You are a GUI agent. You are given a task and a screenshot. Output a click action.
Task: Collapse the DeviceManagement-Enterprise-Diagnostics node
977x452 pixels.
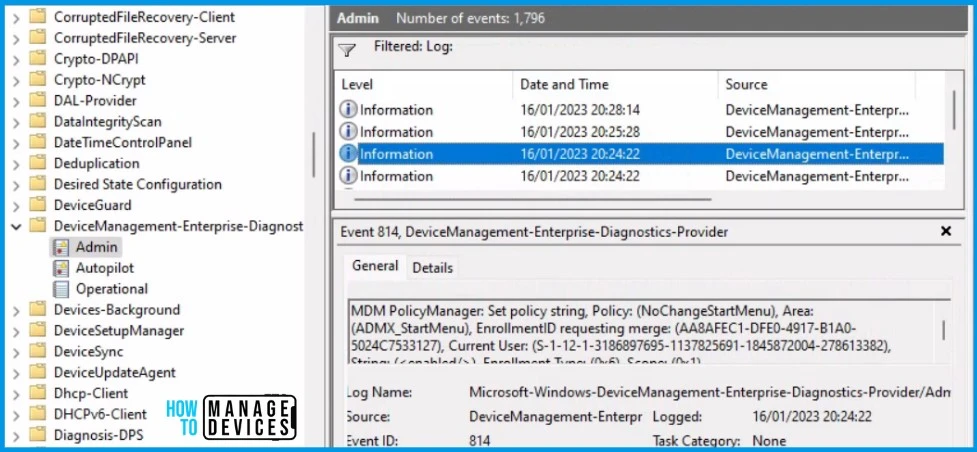[x=16, y=226]
